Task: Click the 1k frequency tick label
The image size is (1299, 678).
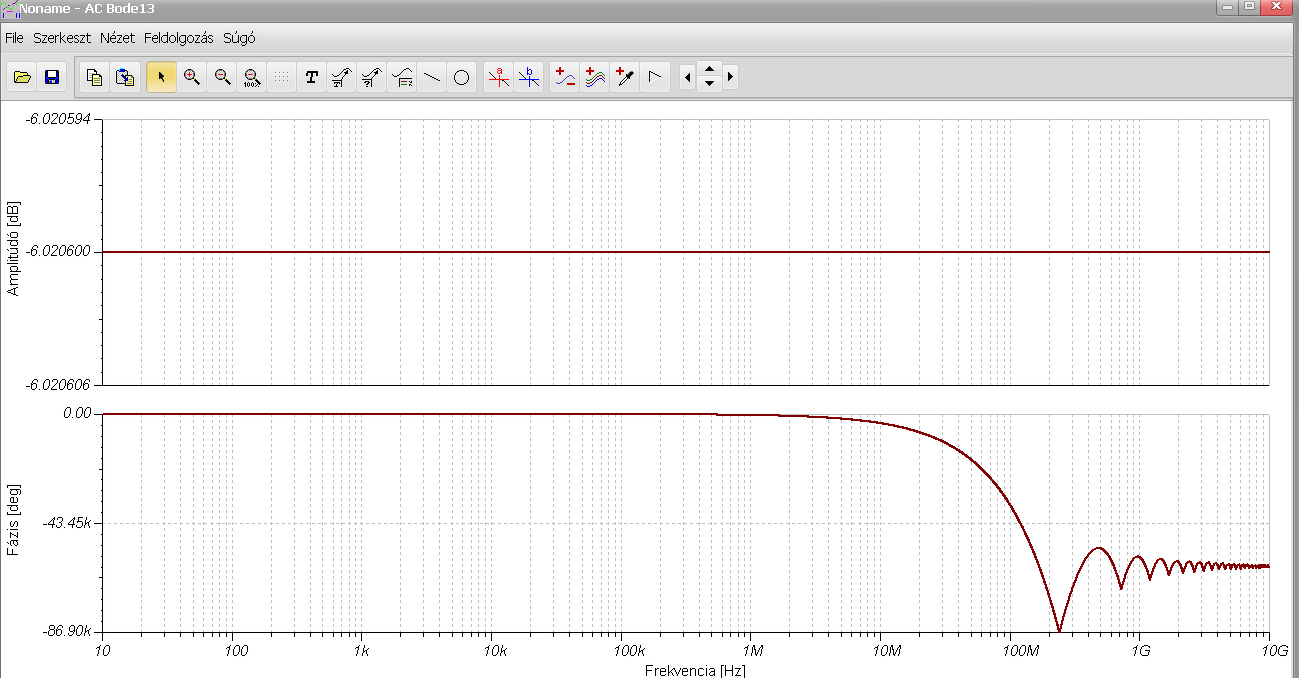Action: click(362, 651)
